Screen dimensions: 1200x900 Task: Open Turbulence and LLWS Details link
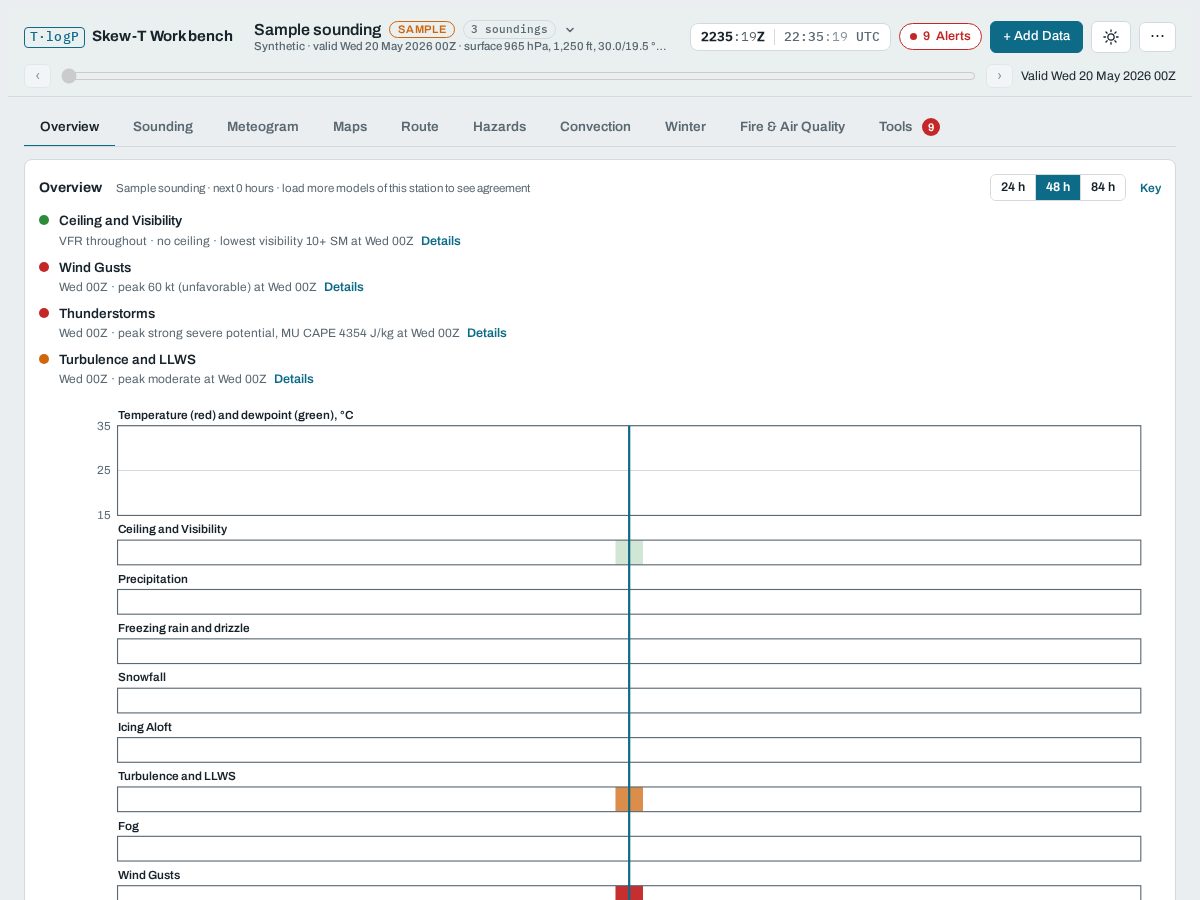294,379
